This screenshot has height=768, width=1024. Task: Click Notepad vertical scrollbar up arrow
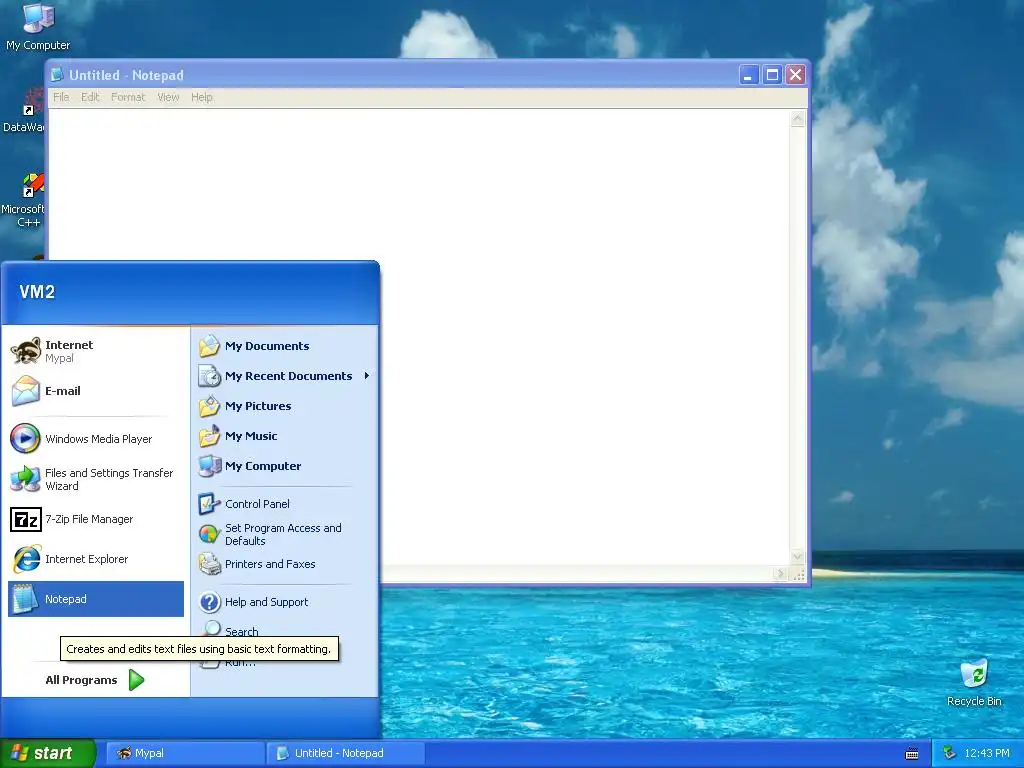click(797, 119)
